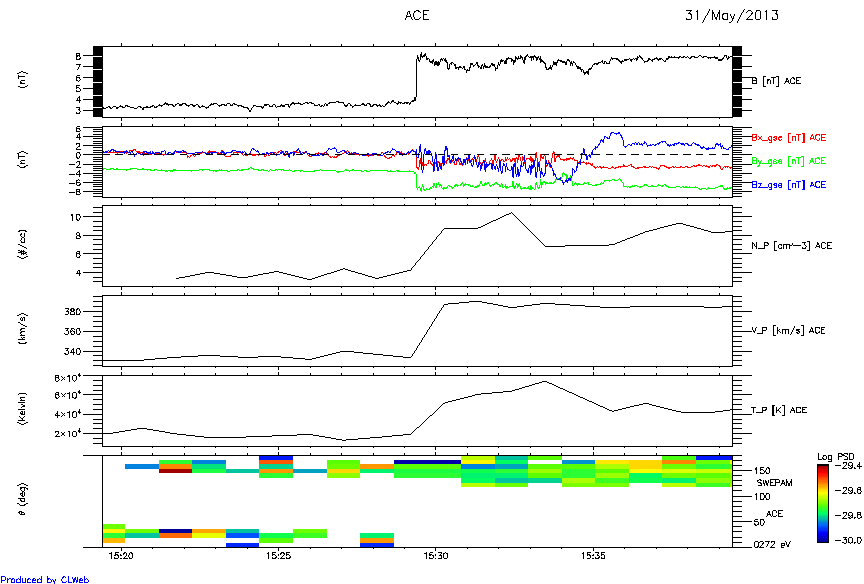Click the '-29.4' color bar maximum value
864x584 pixels.
pyautogui.click(x=847, y=466)
